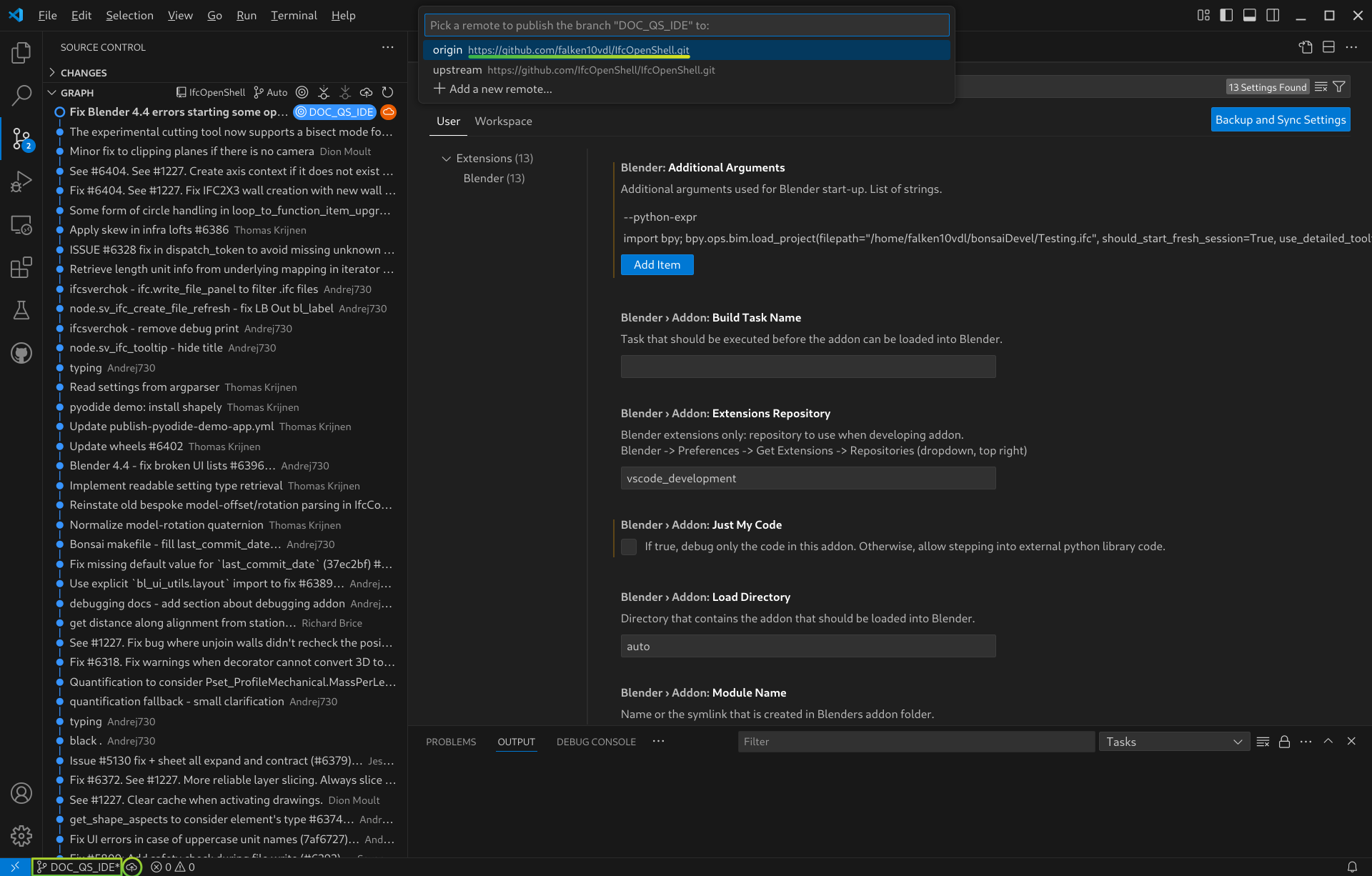Open Source Control view icon with badge
This screenshot has width=1372, height=876.
coord(21,138)
